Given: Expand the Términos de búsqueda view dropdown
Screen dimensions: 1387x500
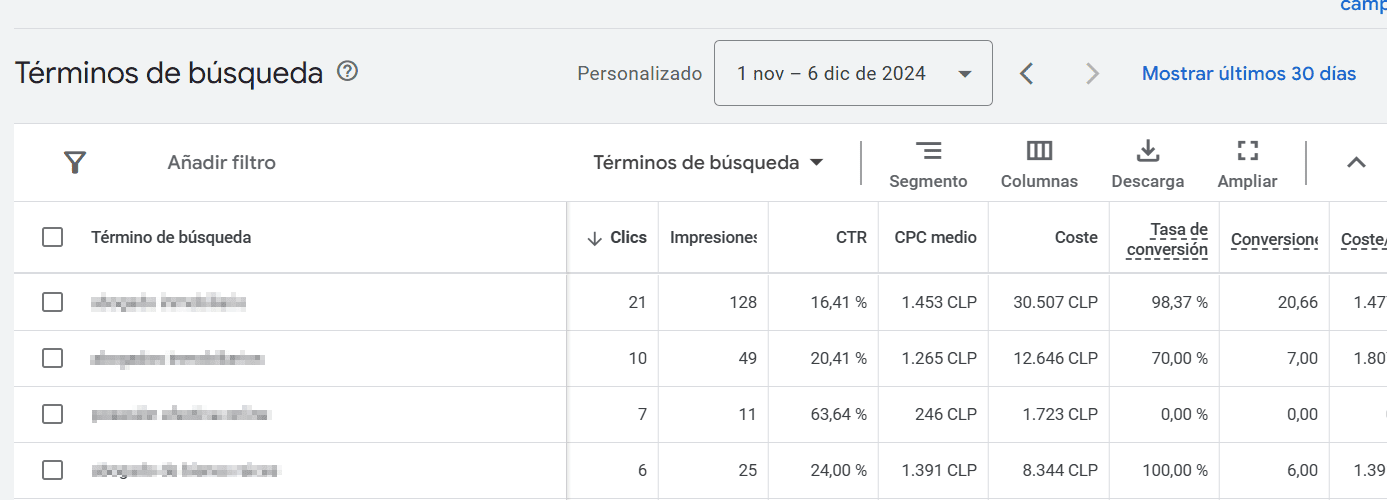Looking at the screenshot, I should click(708, 163).
